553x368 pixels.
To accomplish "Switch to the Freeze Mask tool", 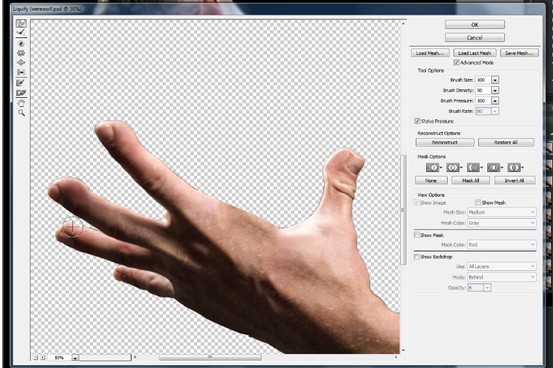I will [x=21, y=83].
